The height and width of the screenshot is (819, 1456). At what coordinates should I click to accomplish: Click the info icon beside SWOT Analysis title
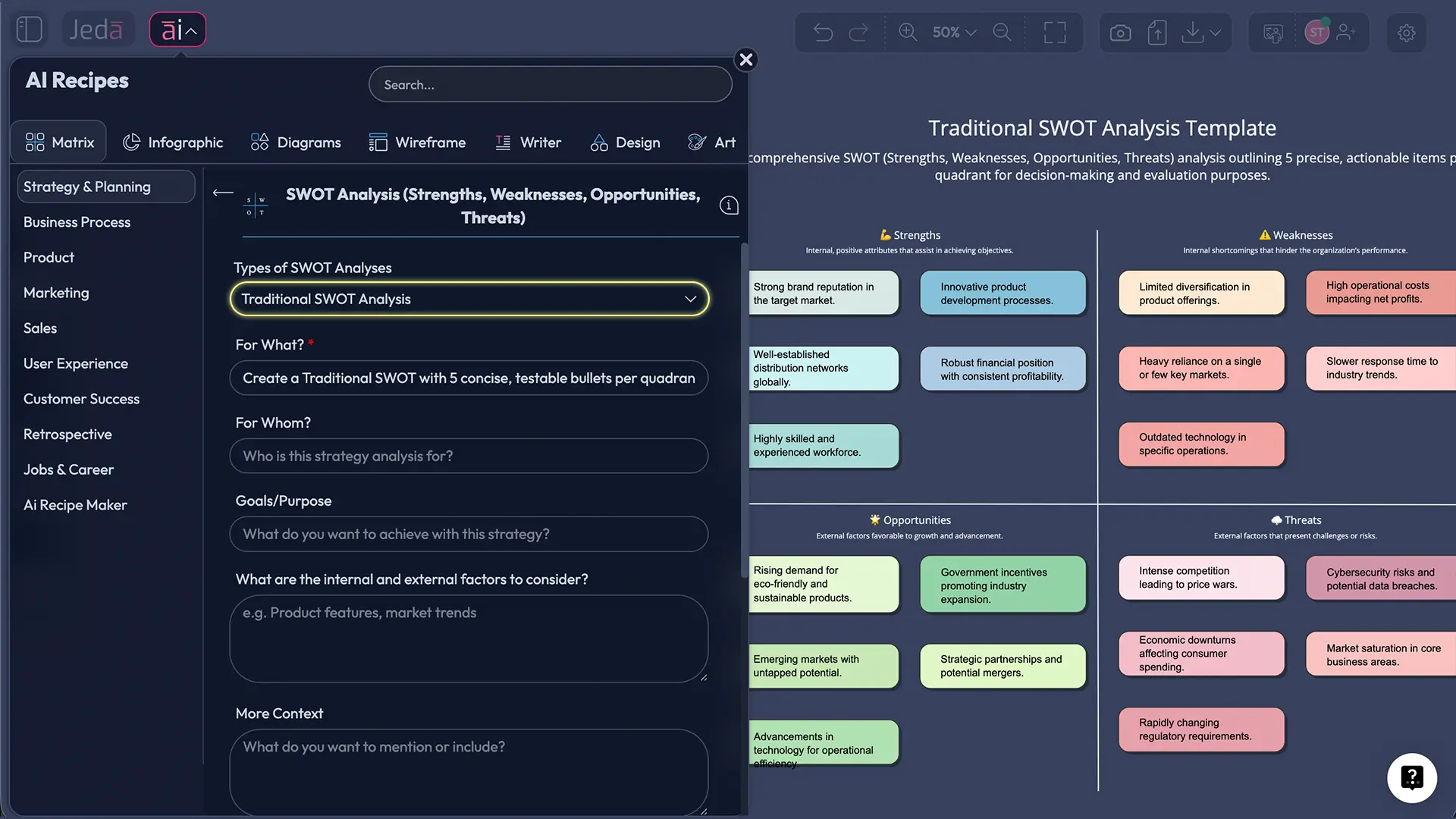728,205
